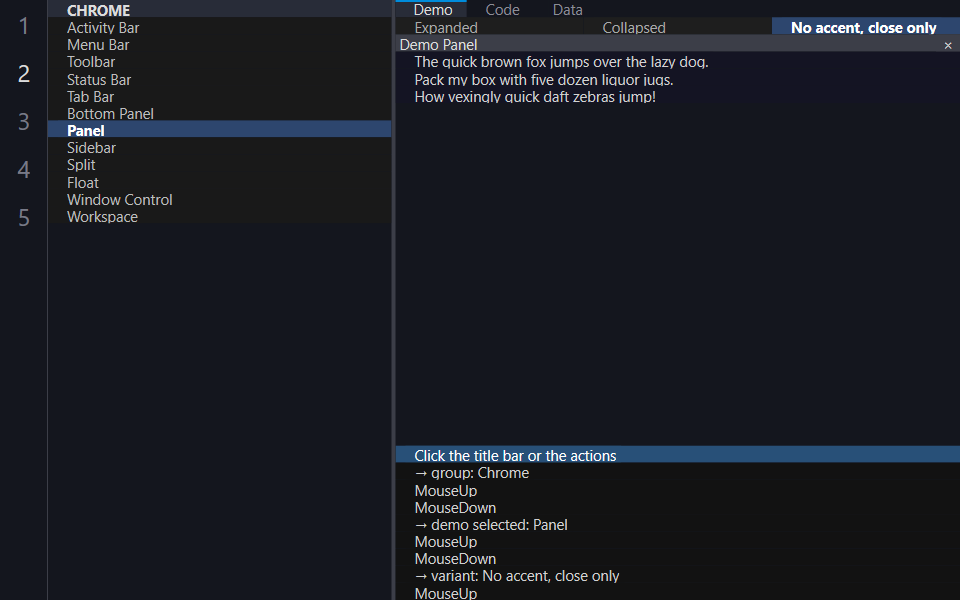Switch to group number 4 in the left rail
Screen dimensions: 960x600
(x=23, y=170)
